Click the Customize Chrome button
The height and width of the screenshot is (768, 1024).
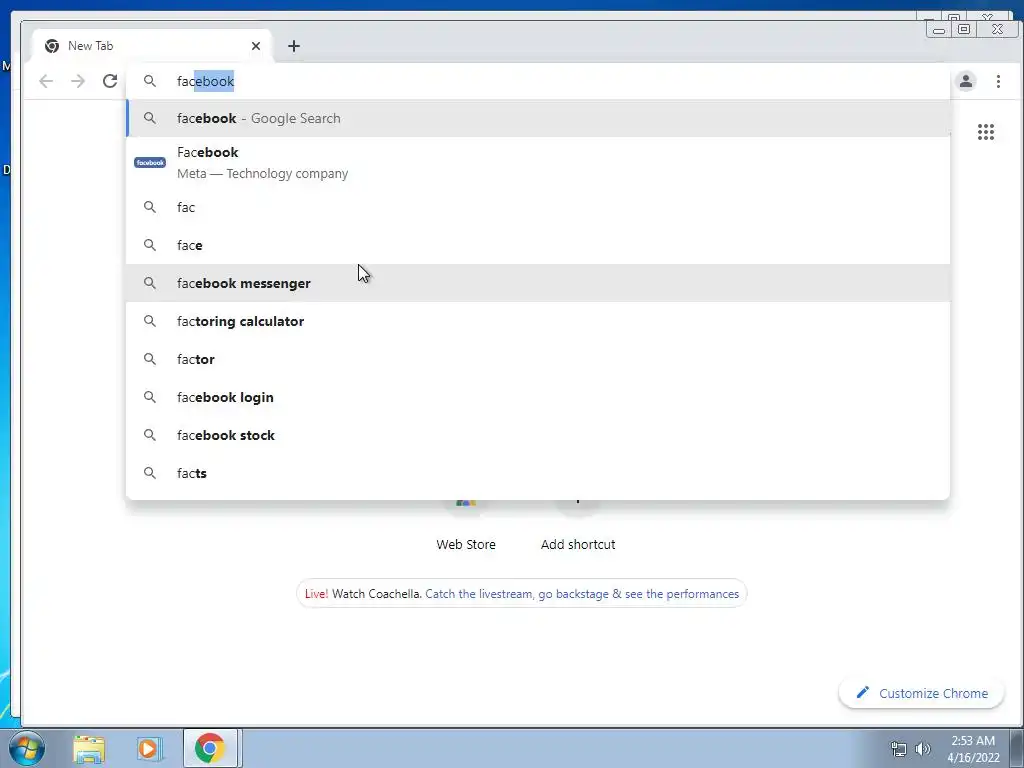(921, 693)
